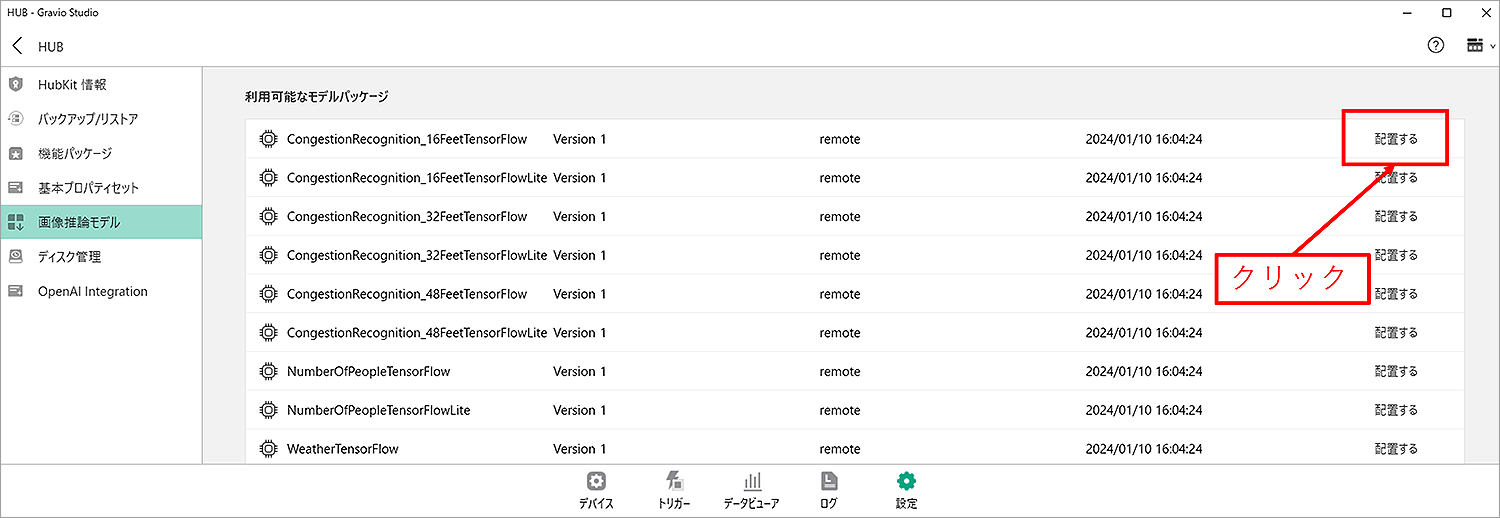
Task: Select the CongestionRecognition_32FeetTensorFlowLite model name
Action: (417, 255)
